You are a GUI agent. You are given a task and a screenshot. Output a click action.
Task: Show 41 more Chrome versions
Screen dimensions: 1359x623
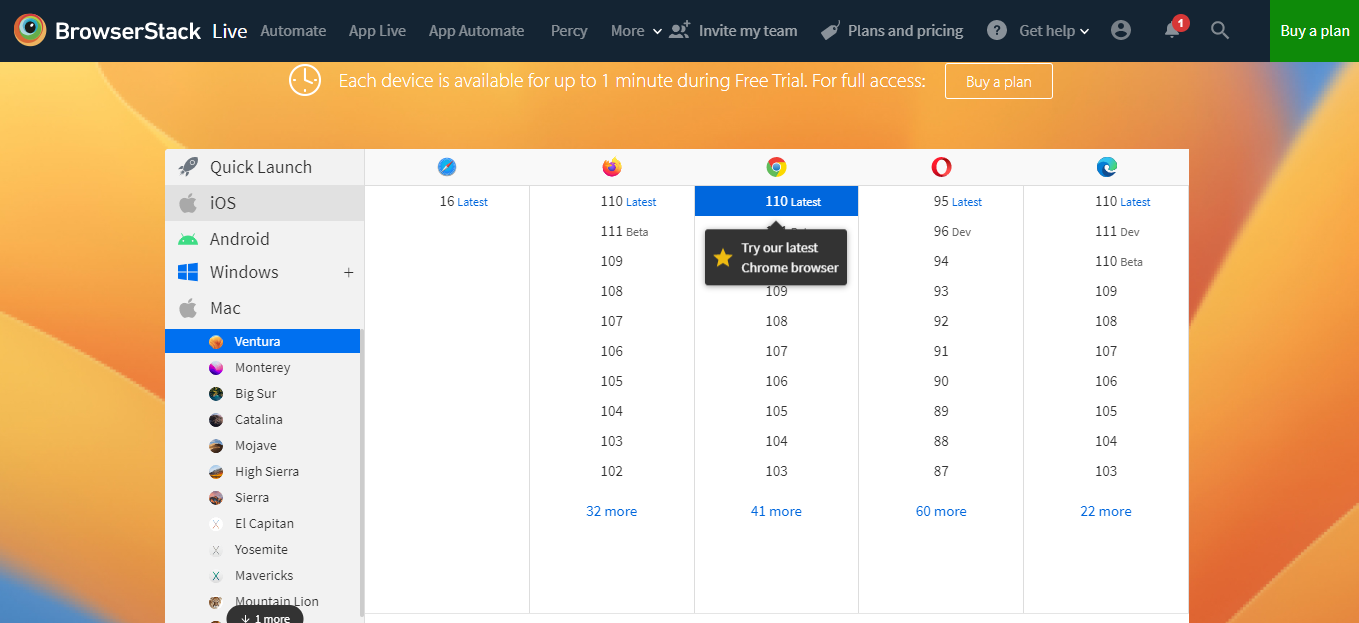776,511
